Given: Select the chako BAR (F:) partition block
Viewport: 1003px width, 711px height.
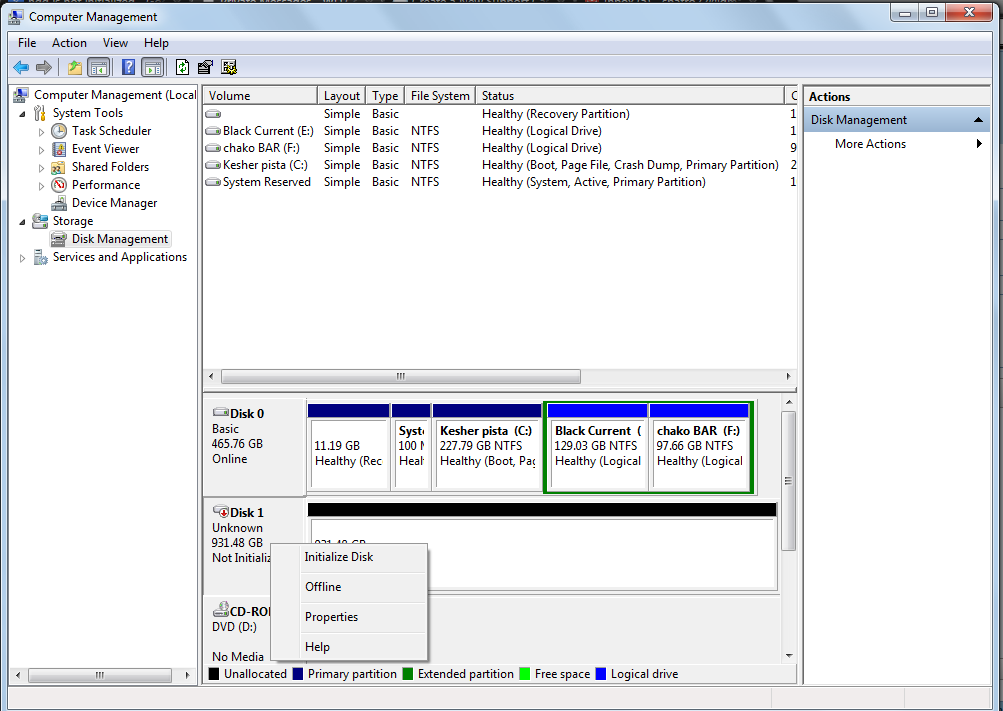Looking at the screenshot, I should [699, 446].
